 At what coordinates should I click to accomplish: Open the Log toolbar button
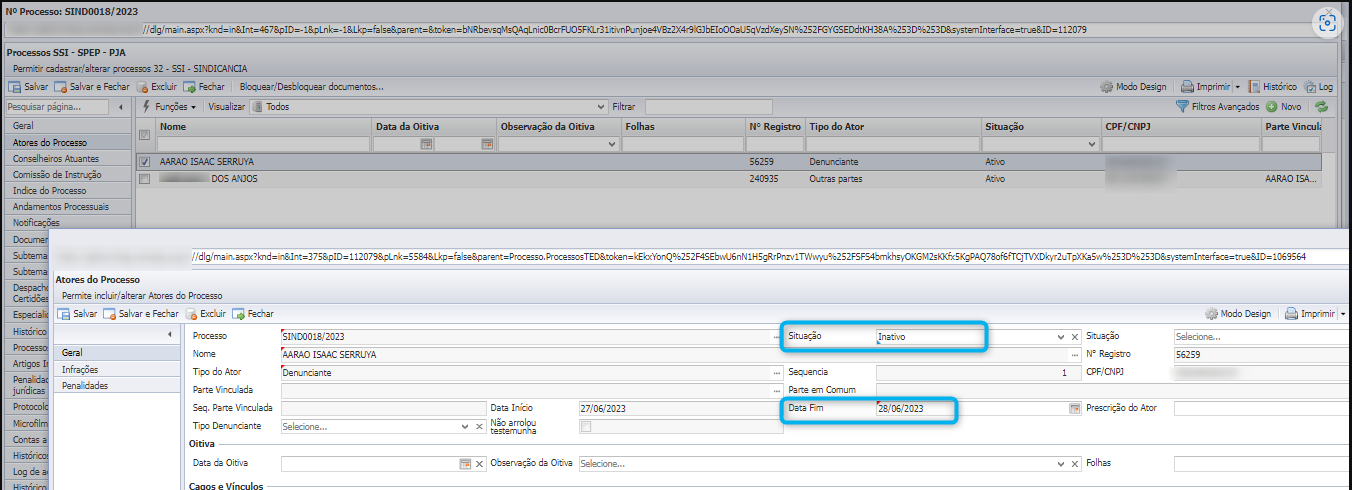pos(1318,87)
